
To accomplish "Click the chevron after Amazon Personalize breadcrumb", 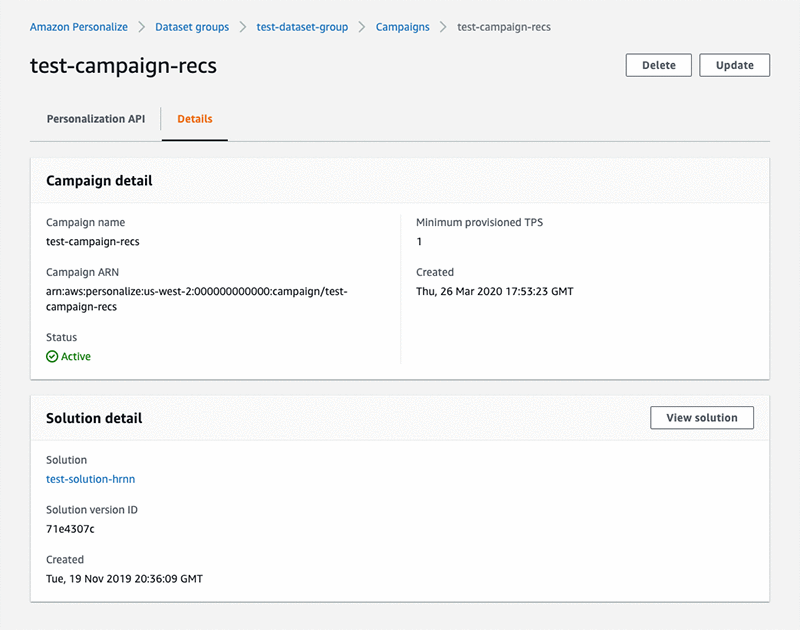I will [141, 27].
